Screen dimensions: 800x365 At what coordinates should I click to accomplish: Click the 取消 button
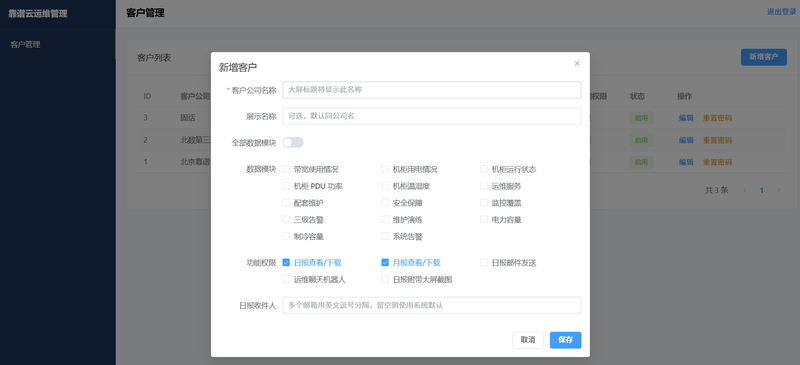coord(528,340)
